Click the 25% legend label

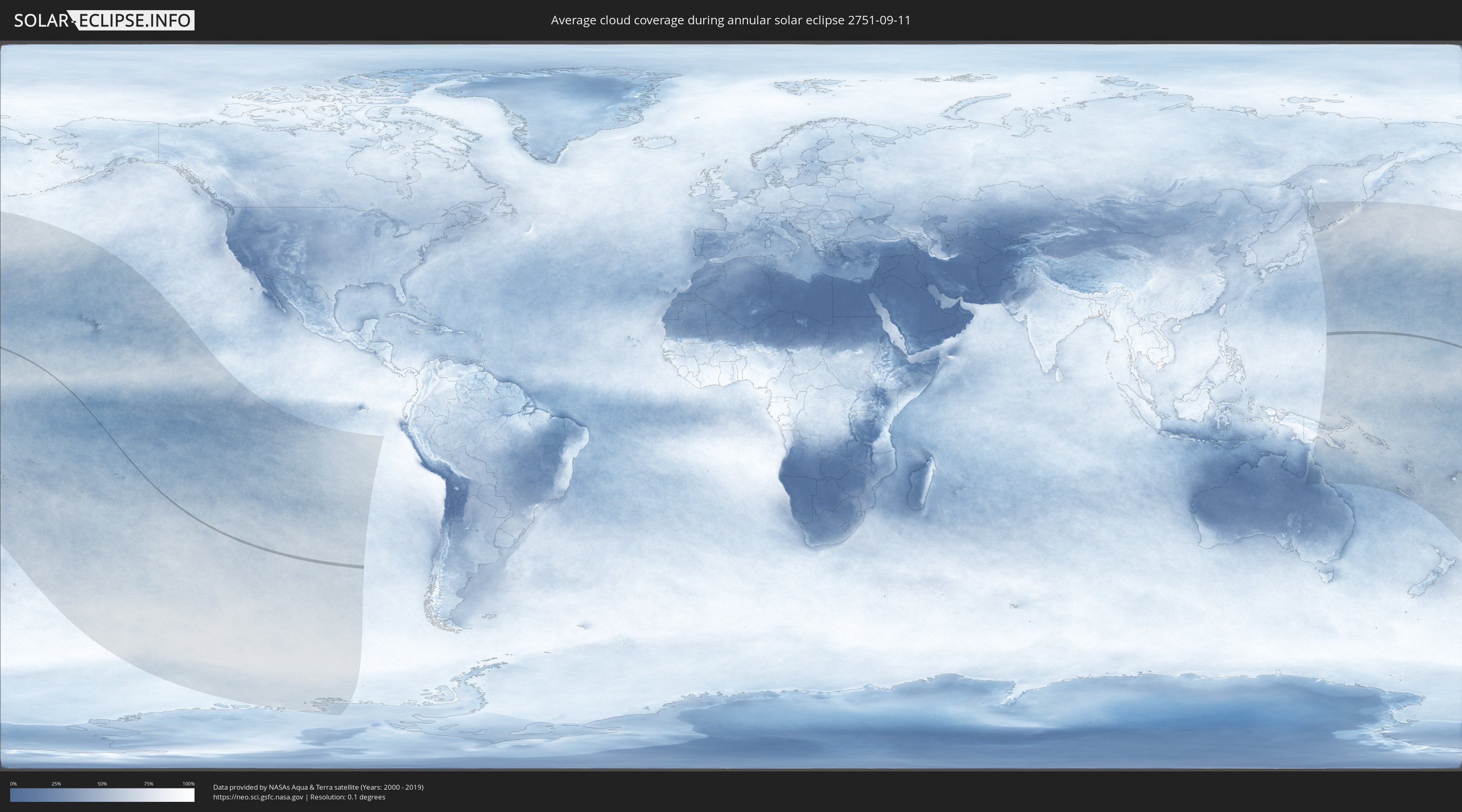(56, 784)
